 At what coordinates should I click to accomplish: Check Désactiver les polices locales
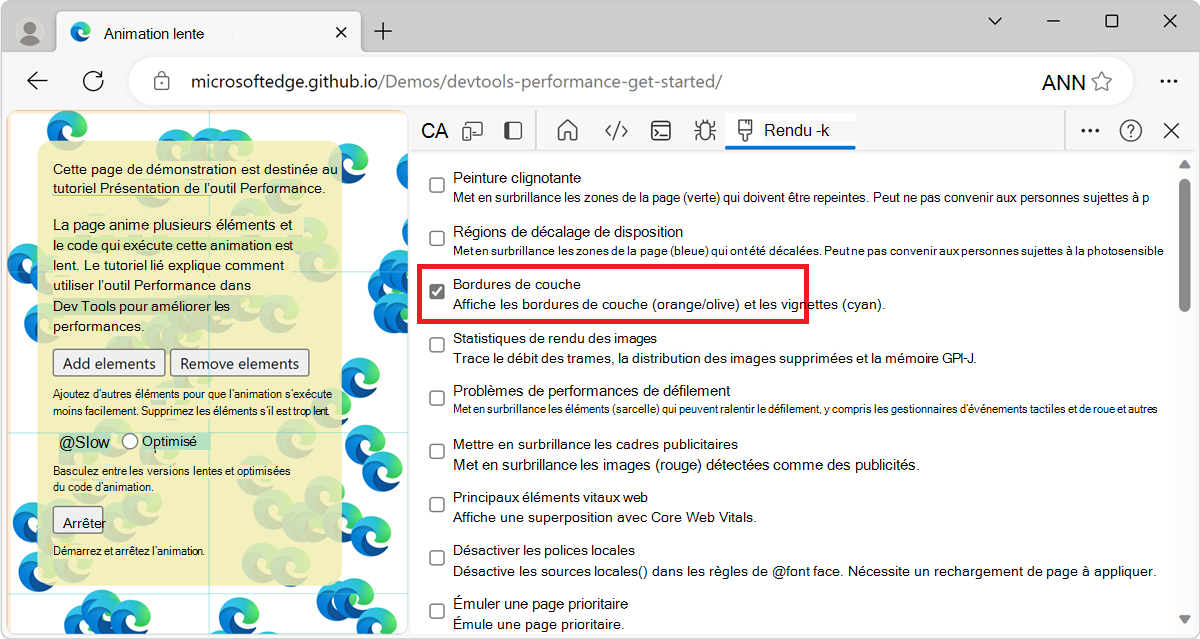(437, 558)
